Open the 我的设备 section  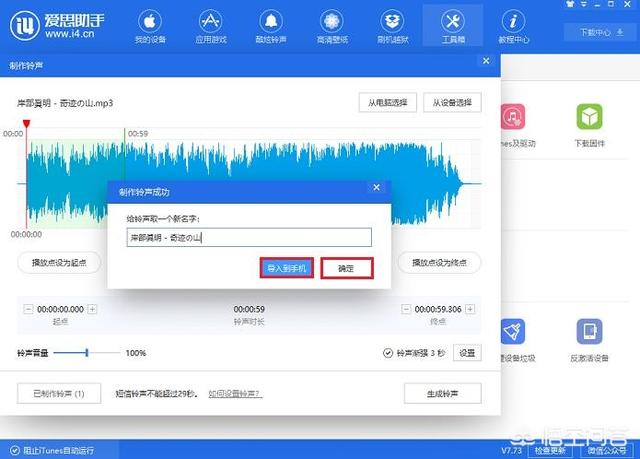pyautogui.click(x=150, y=27)
